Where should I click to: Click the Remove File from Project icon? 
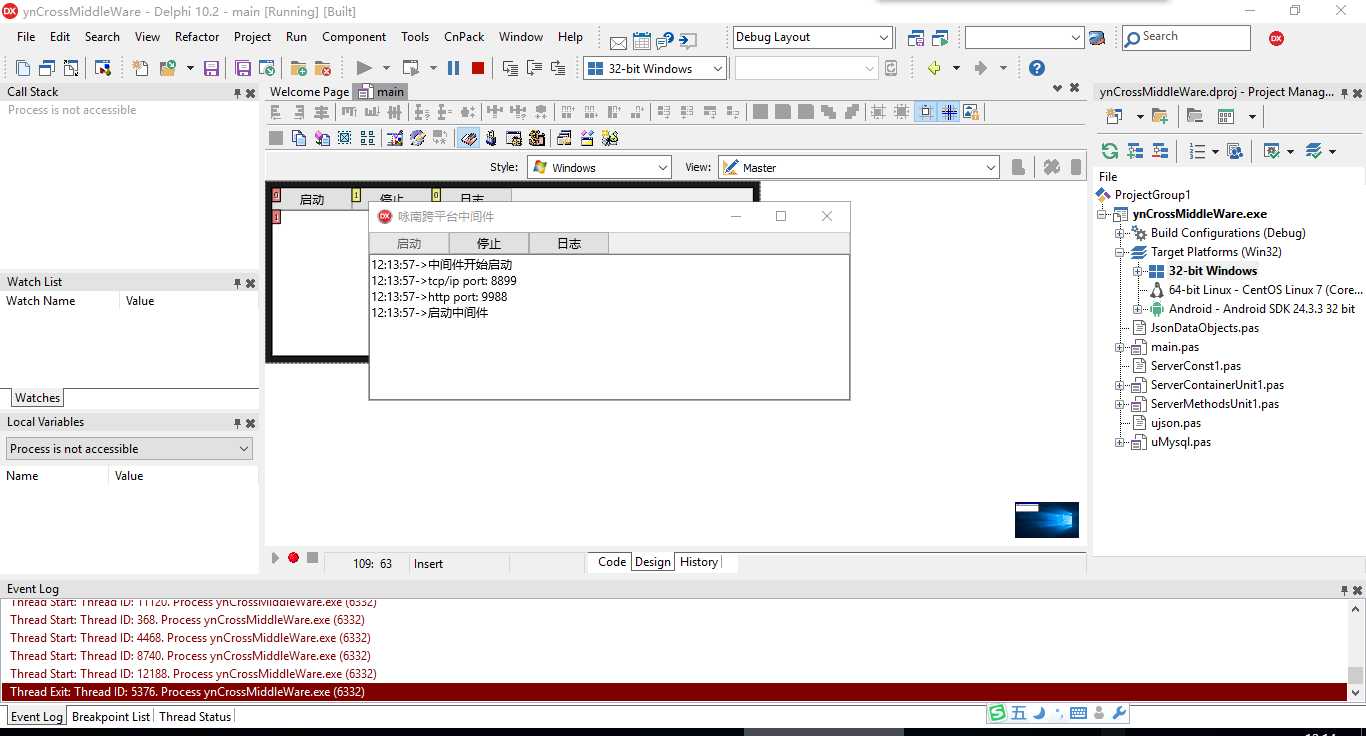click(x=323, y=68)
